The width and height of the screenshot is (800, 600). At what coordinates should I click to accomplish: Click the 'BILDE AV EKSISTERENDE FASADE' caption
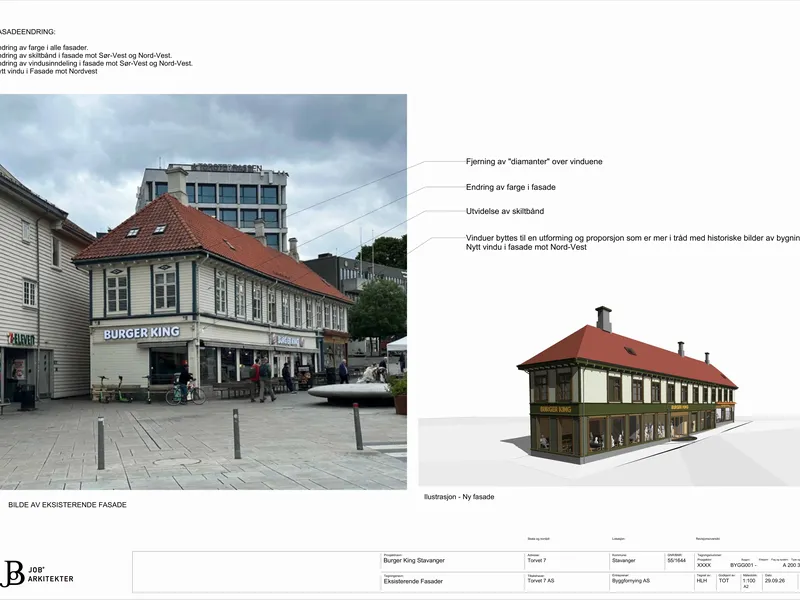click(x=67, y=505)
